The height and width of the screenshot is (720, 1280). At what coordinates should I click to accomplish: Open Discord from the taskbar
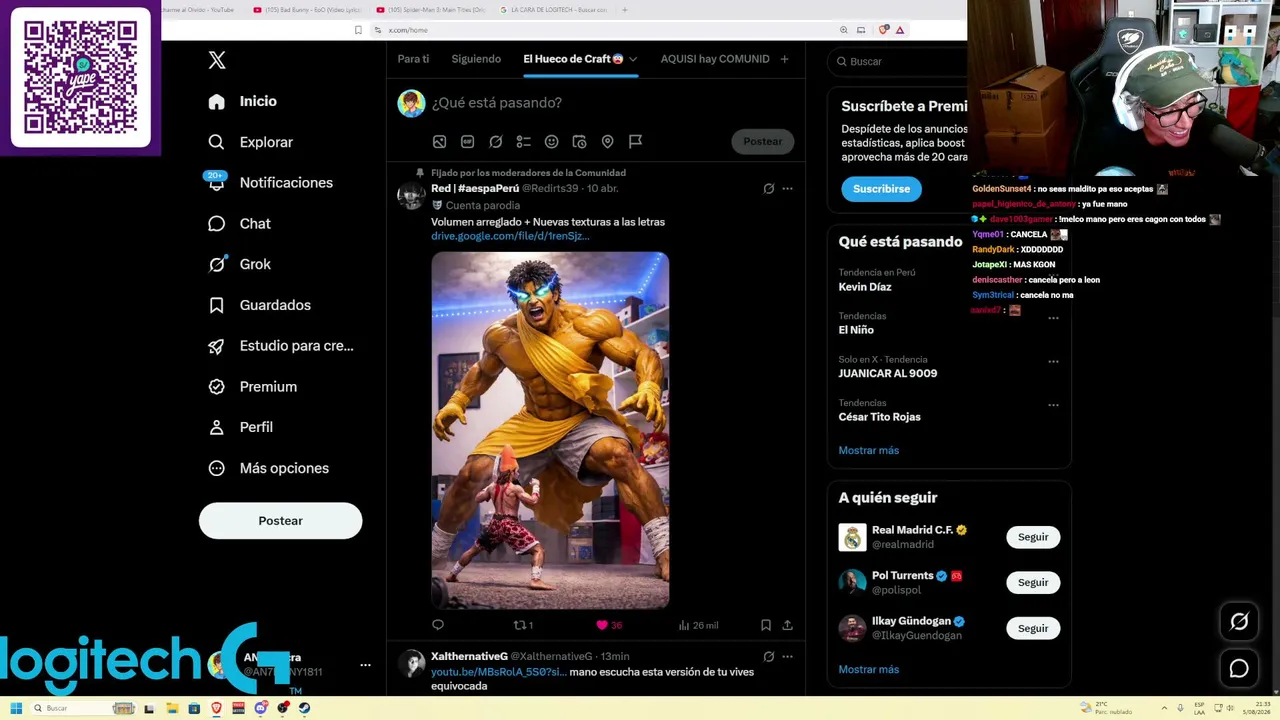[x=261, y=708]
